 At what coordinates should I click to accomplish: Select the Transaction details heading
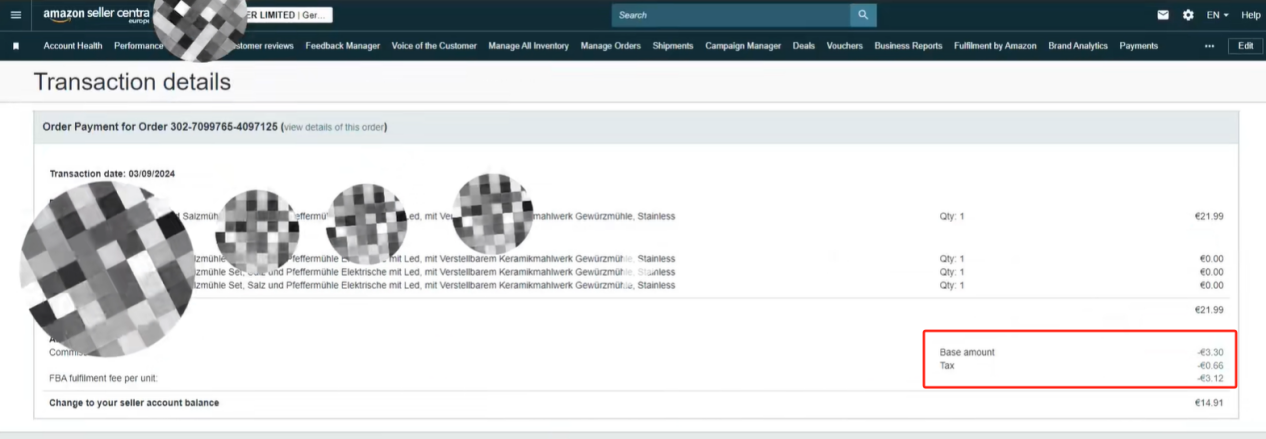(133, 83)
